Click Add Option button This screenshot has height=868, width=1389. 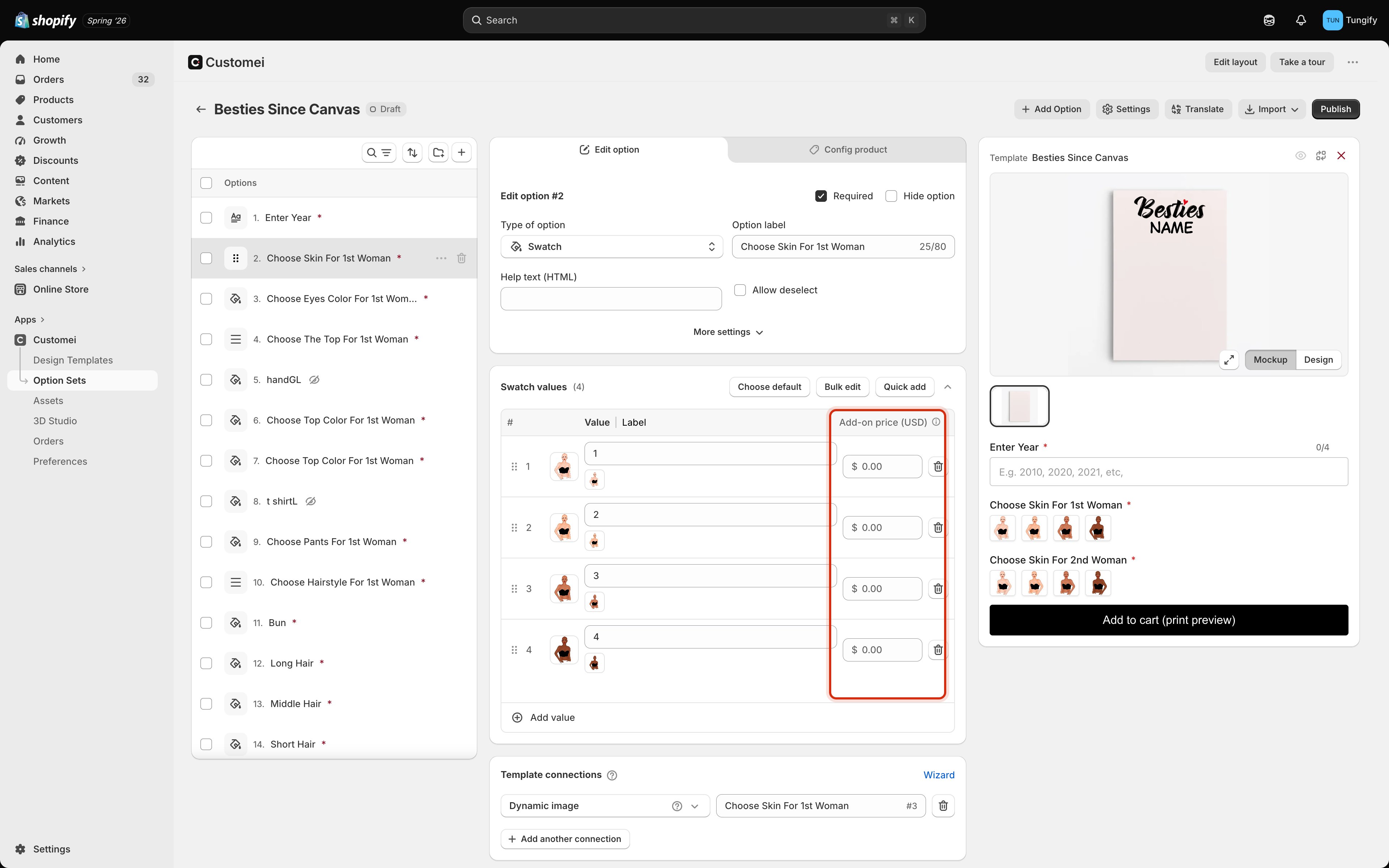(x=1052, y=109)
